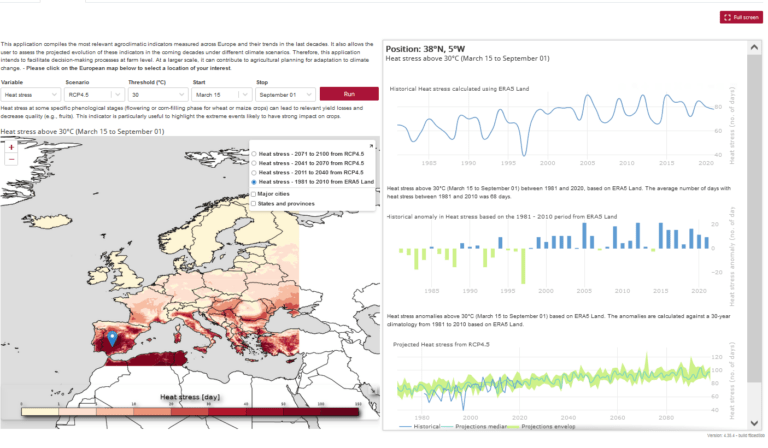Click the red Run button
Image resolution: width=768 pixels, height=448 pixels.
tap(349, 94)
